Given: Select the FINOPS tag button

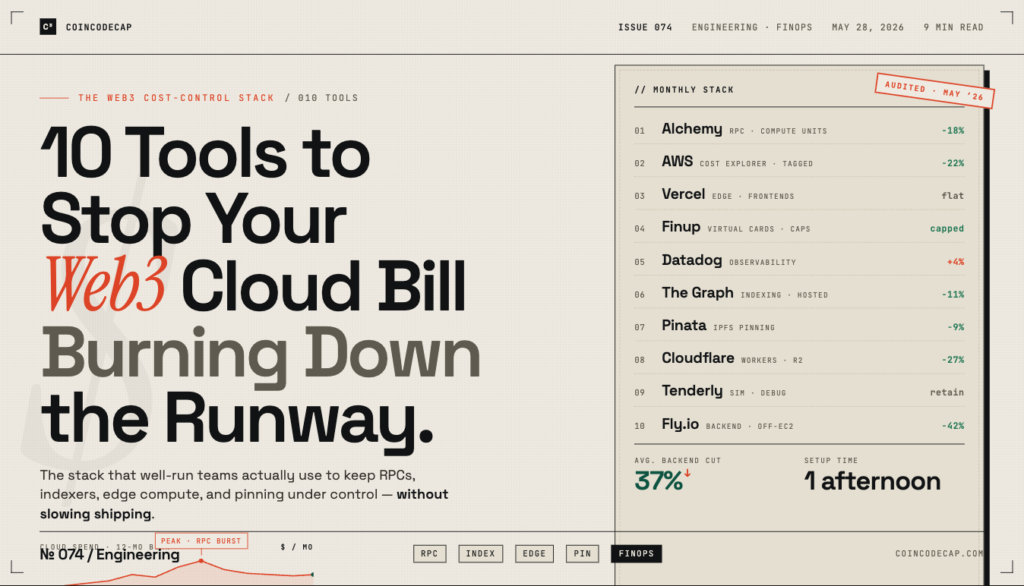Looking at the screenshot, I should (636, 553).
